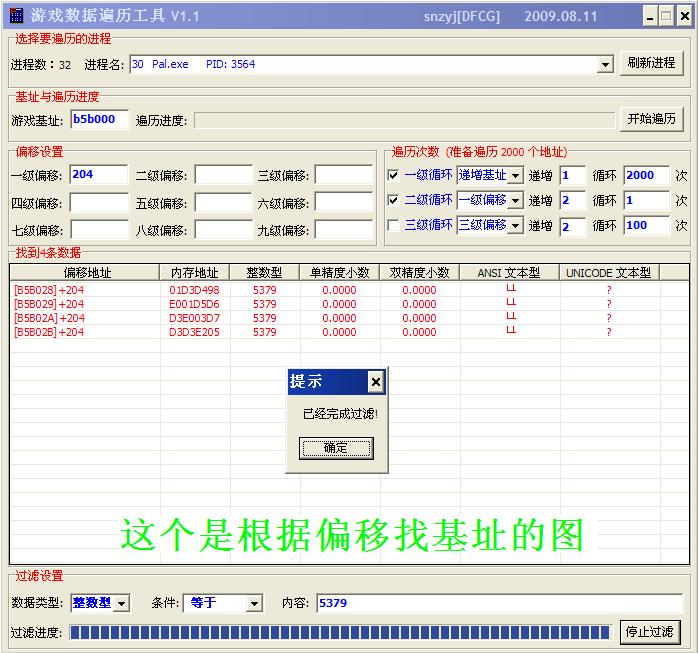Screen dimensions: 698x653
Task: Click the 过滤进度 progress bar
Action: (x=340, y=632)
